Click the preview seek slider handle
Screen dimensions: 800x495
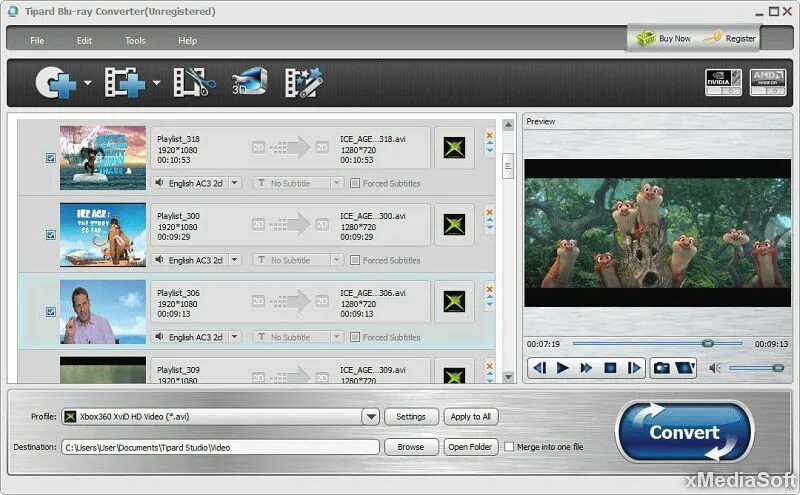click(x=708, y=343)
